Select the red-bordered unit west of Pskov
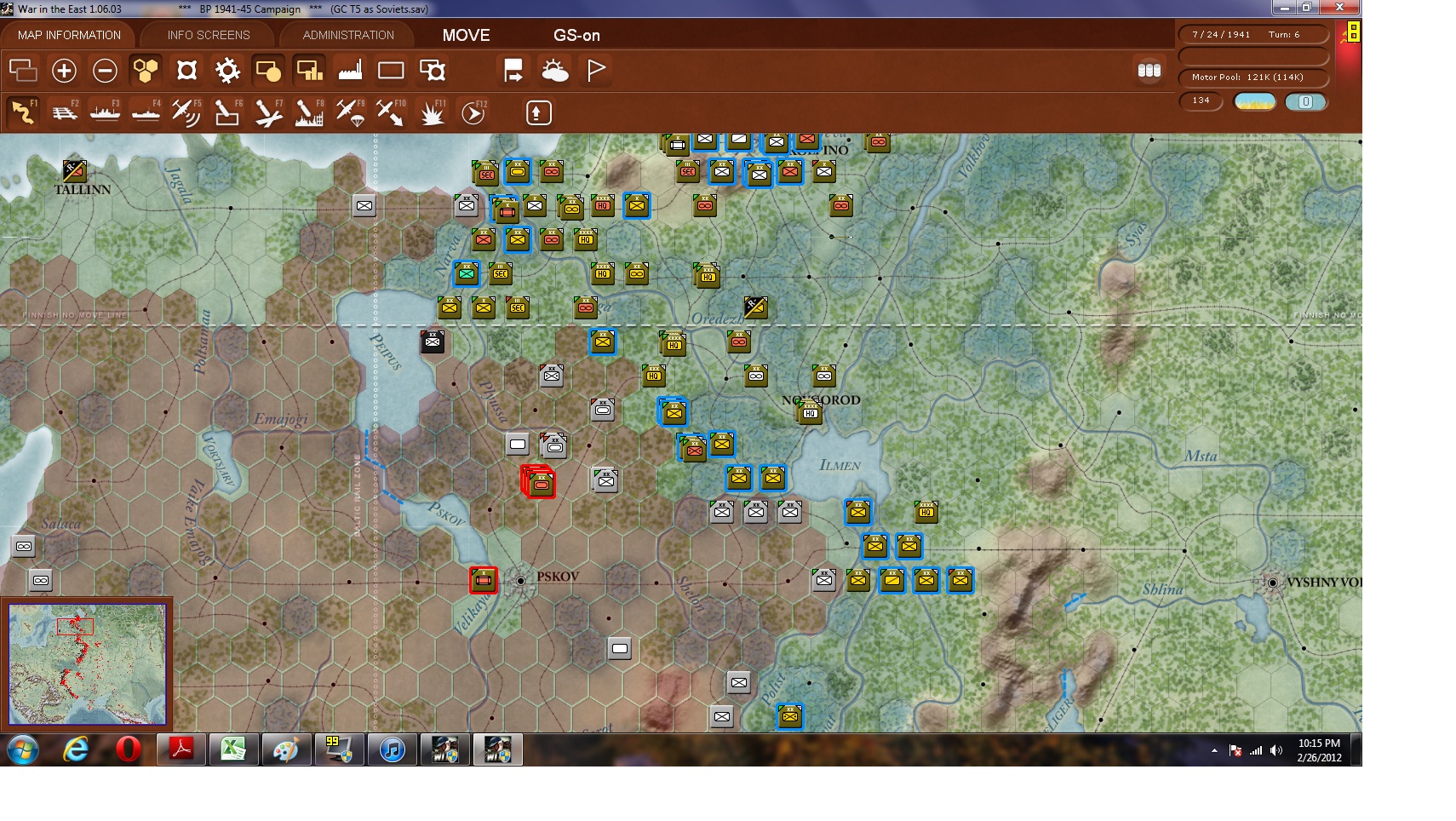 pos(484,581)
